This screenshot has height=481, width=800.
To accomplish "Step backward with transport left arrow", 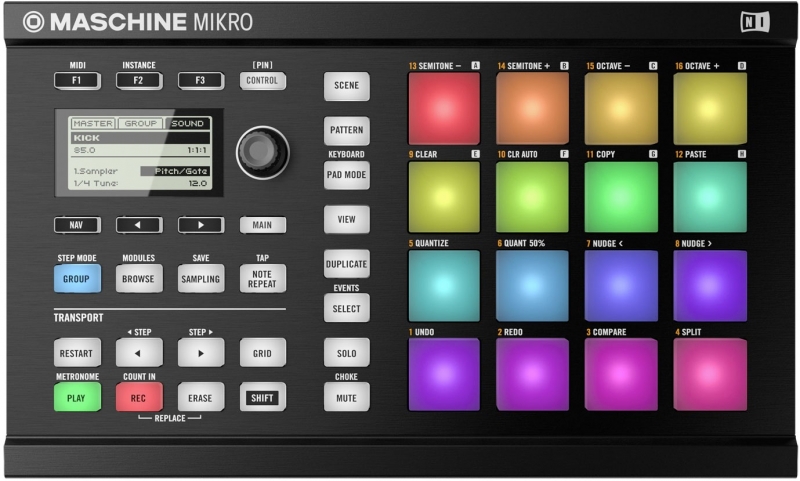I will [x=139, y=353].
